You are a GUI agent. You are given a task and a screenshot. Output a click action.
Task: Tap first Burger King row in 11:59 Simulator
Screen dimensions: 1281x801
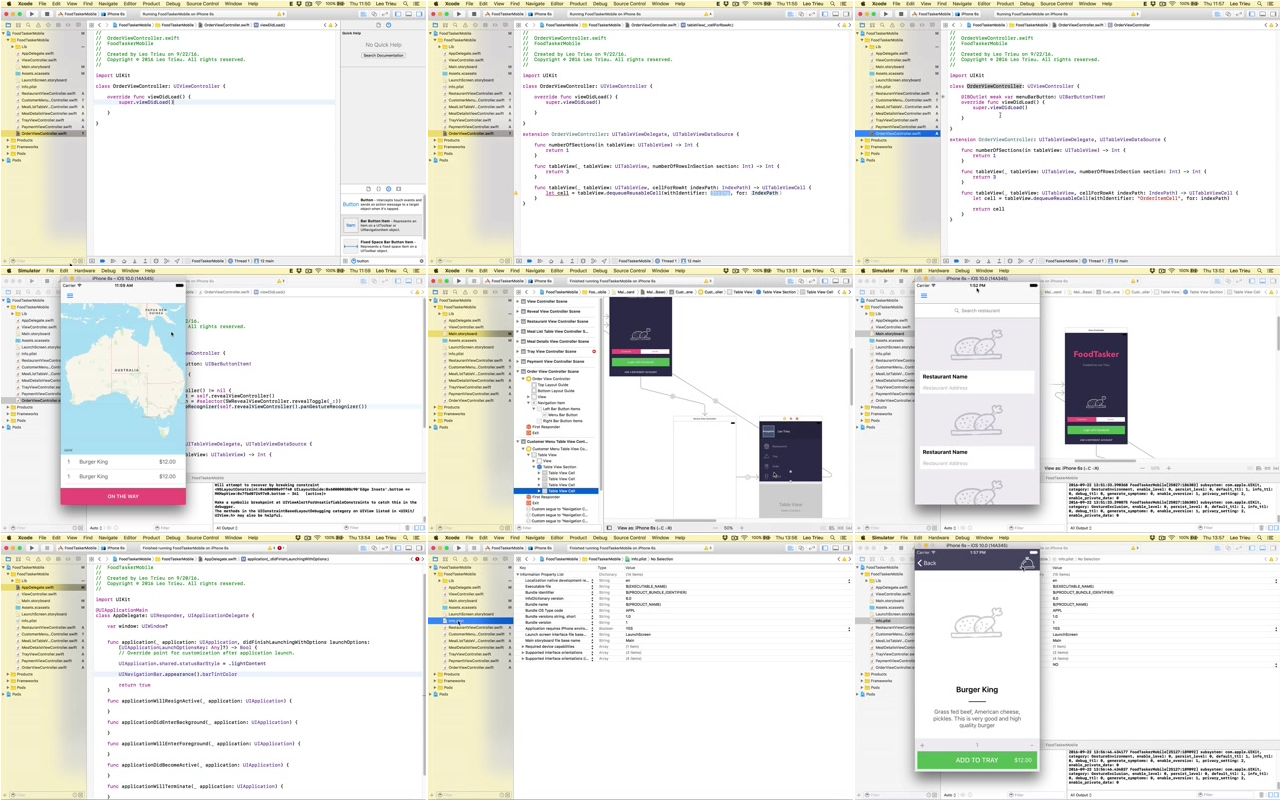(x=123, y=462)
